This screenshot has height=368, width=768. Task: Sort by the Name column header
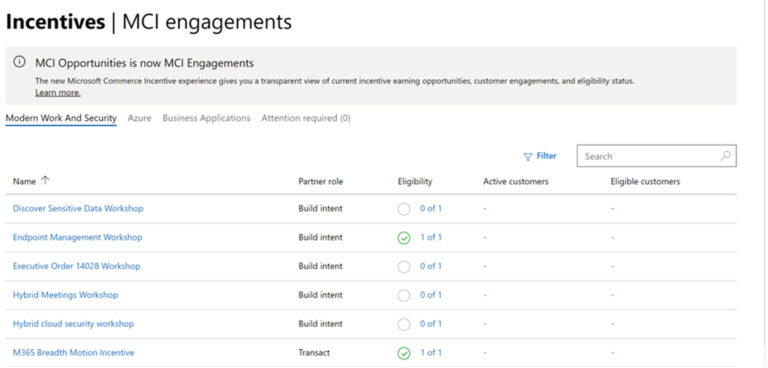[x=24, y=181]
